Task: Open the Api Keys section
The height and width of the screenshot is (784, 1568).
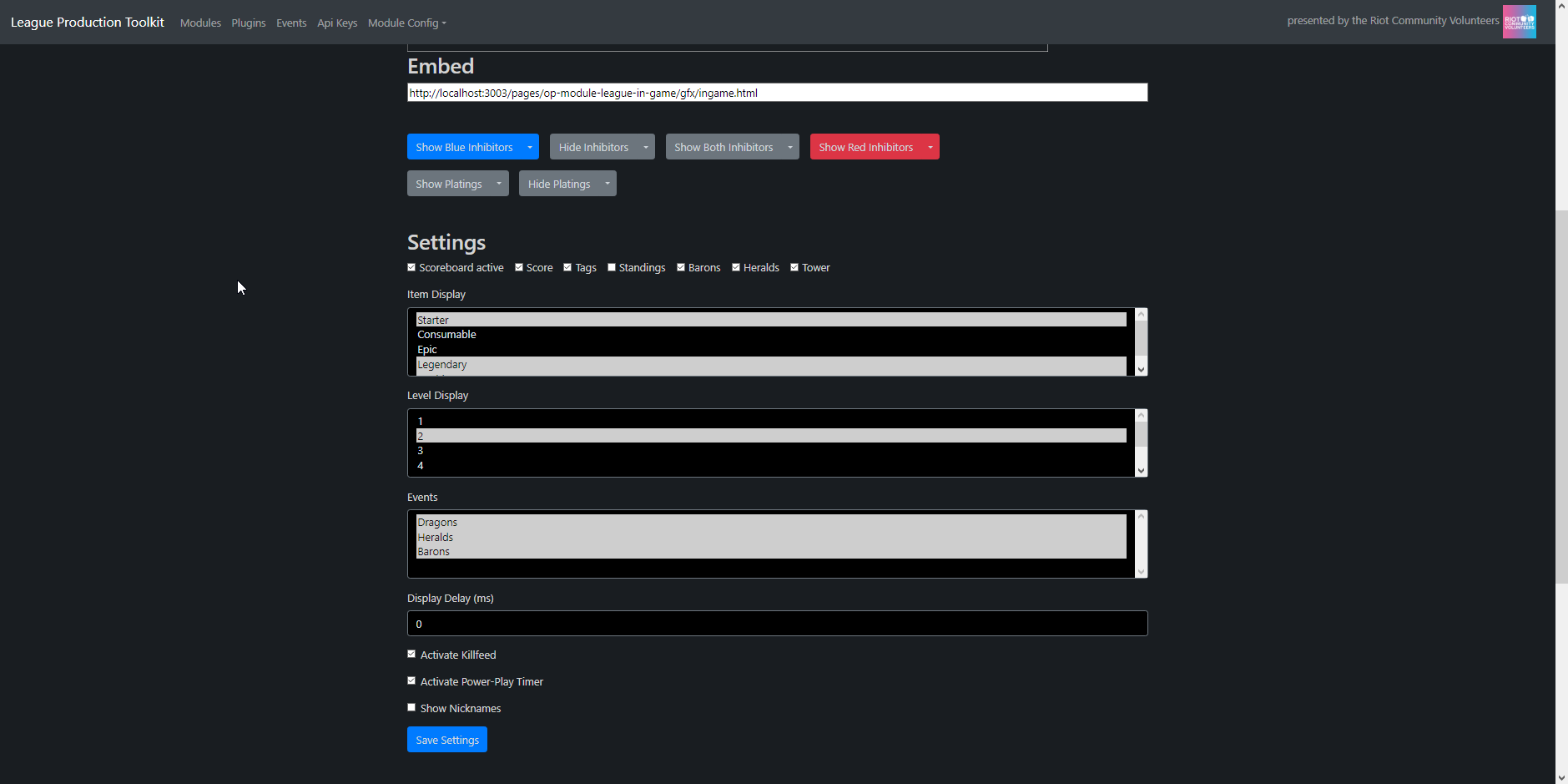Action: click(337, 23)
